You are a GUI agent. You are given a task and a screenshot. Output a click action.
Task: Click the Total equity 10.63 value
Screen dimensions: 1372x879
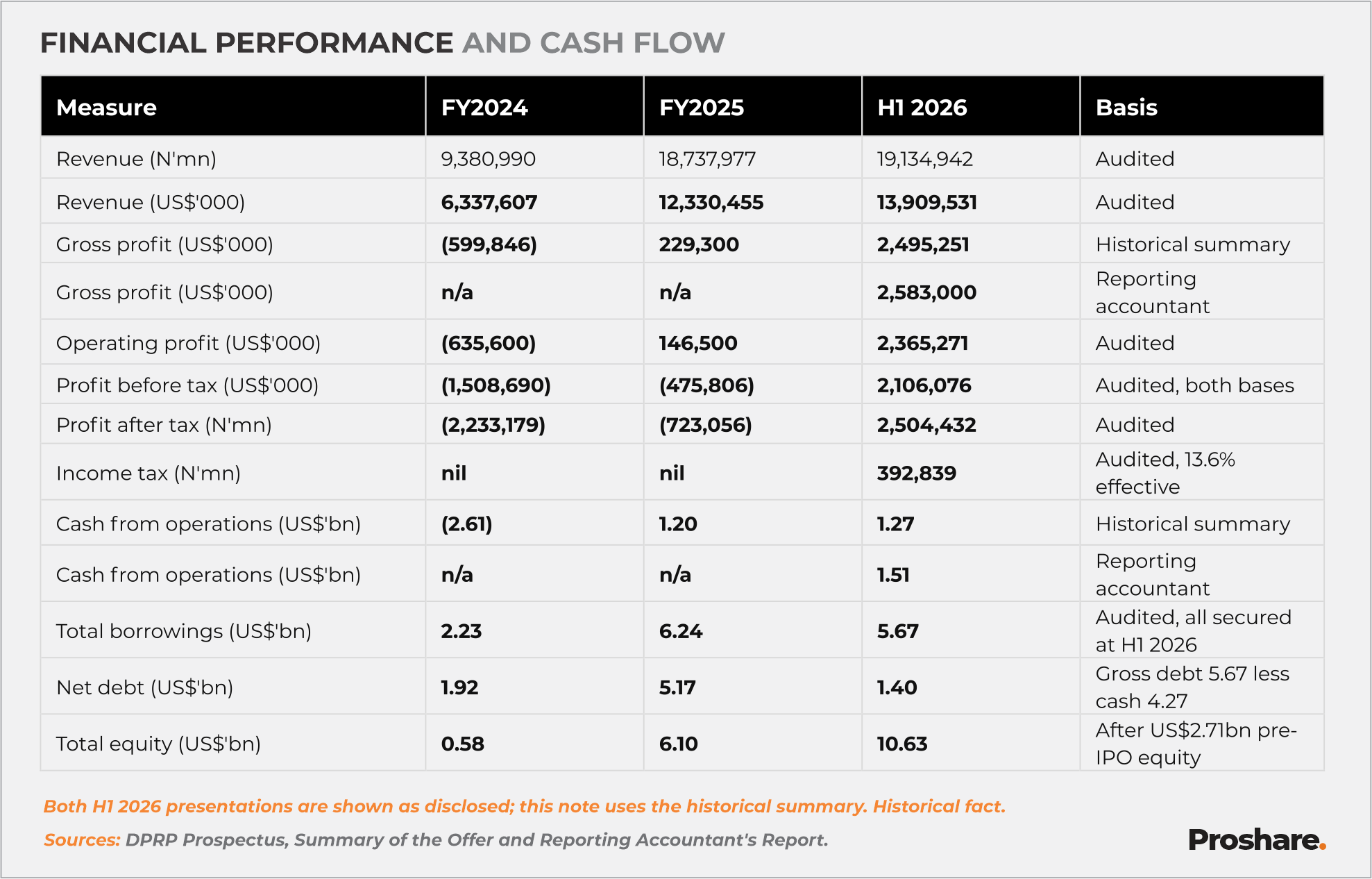pos(902,744)
